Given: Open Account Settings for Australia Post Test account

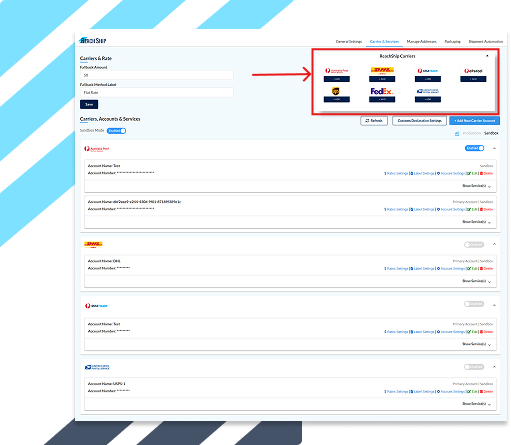Looking at the screenshot, I should 451,173.
